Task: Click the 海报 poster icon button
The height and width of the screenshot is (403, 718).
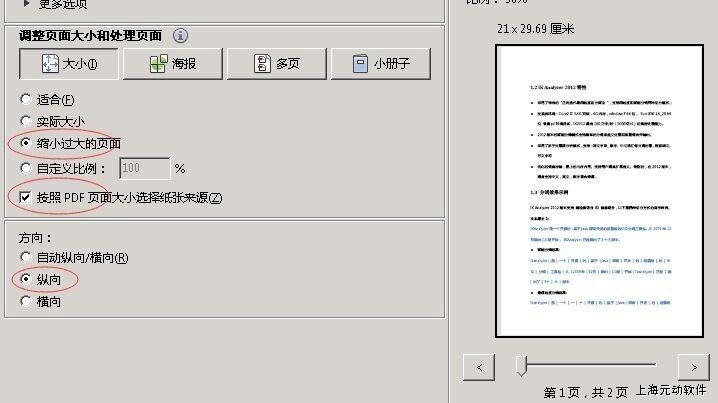Action: point(171,64)
